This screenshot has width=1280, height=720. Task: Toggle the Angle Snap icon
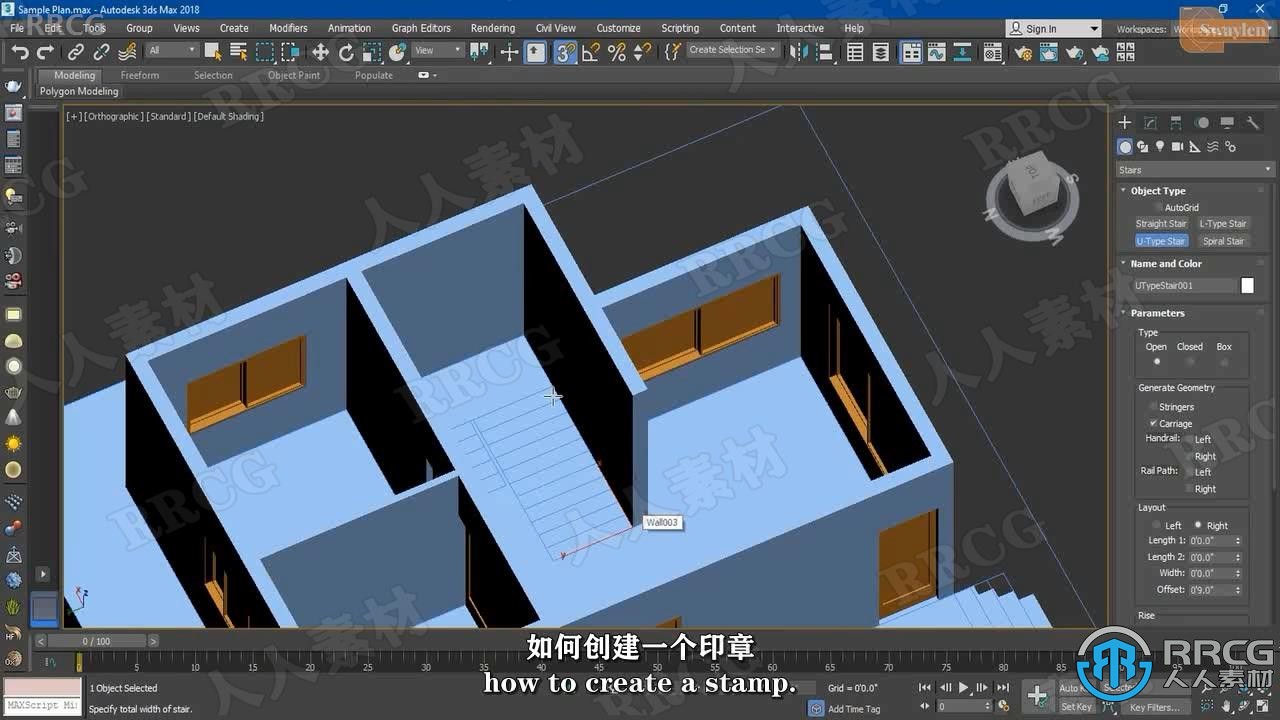point(591,52)
